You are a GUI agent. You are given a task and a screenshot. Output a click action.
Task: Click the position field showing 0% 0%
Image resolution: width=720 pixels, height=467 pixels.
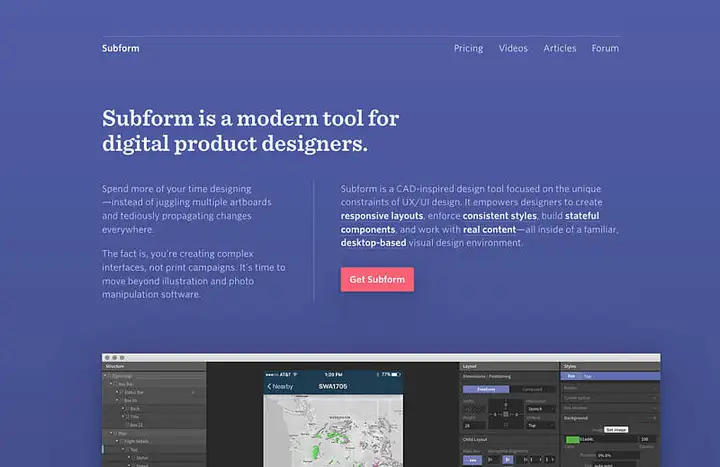[x=618, y=456]
